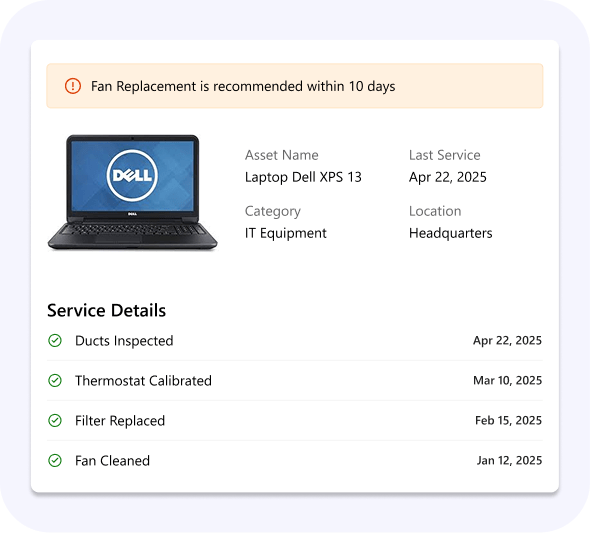The image size is (590, 533).
Task: Click the green check beside Filter Replaced
Action: [x=55, y=420]
